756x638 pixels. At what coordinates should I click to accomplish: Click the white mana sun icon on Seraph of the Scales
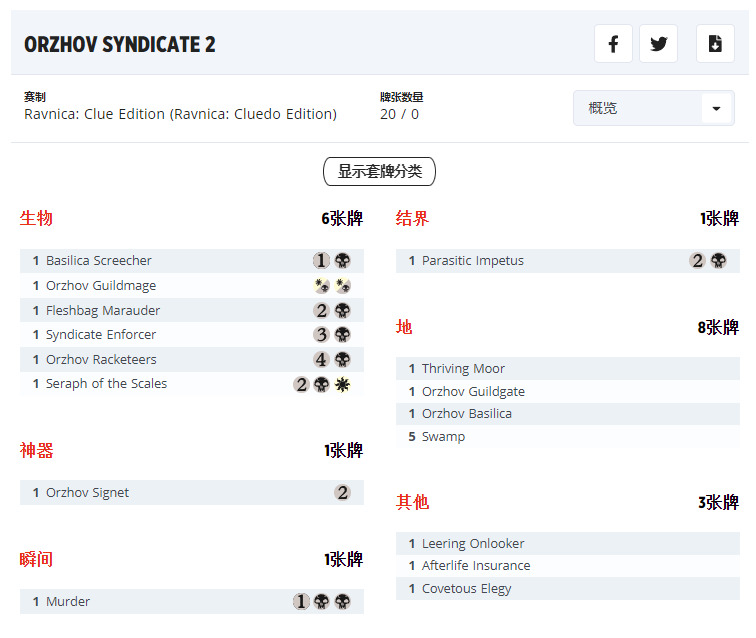pyautogui.click(x=343, y=384)
